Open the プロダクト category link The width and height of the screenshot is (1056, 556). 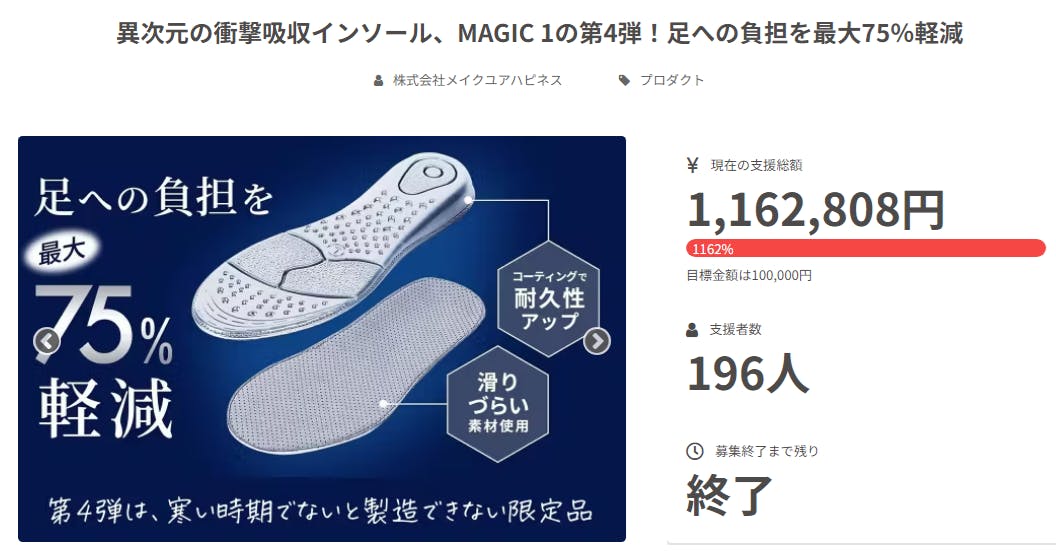pos(672,81)
